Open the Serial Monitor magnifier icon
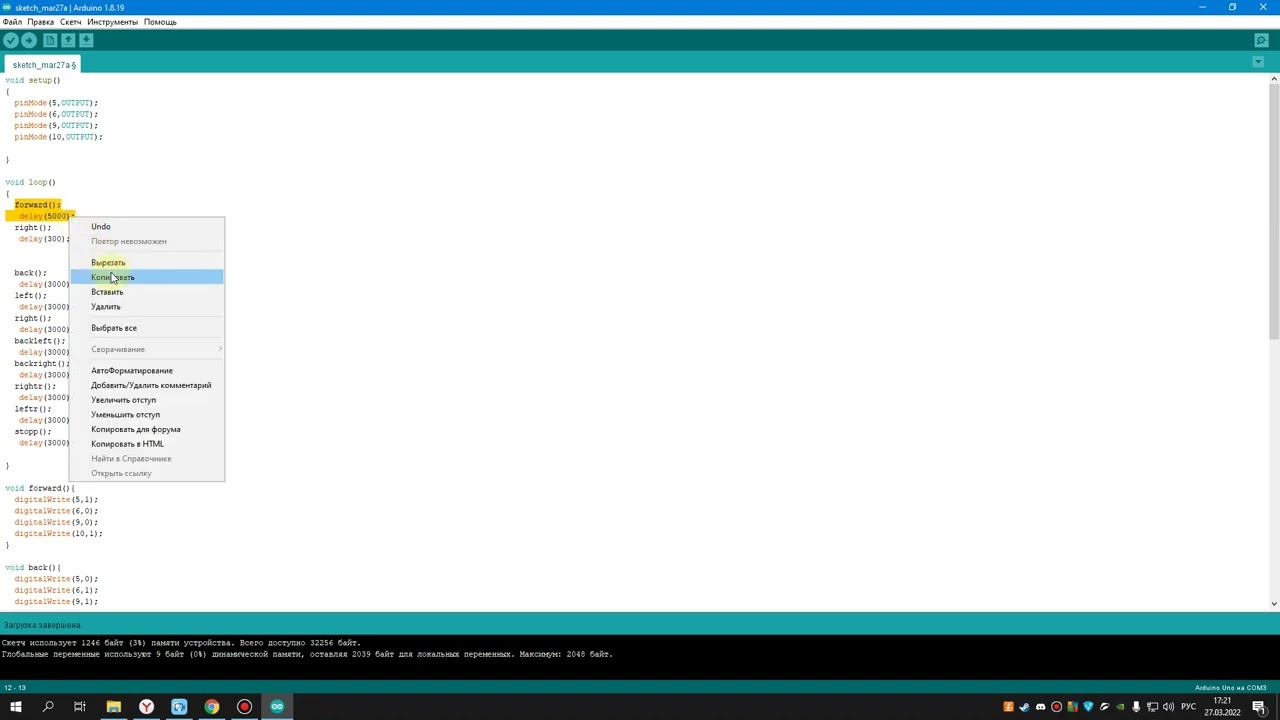The image size is (1280, 720). tap(1261, 40)
